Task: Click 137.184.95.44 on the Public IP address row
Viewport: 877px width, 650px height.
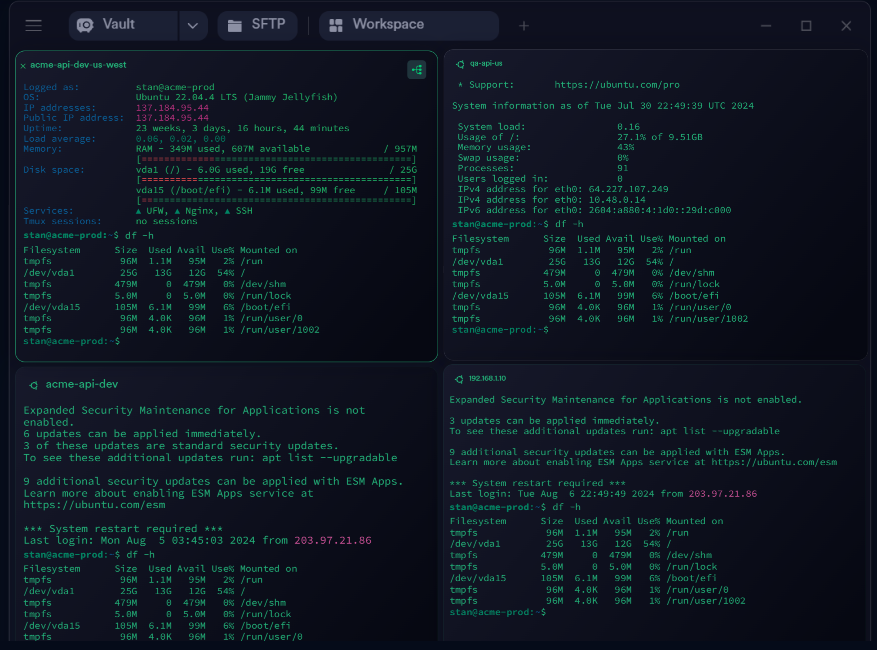Action: tap(172, 118)
